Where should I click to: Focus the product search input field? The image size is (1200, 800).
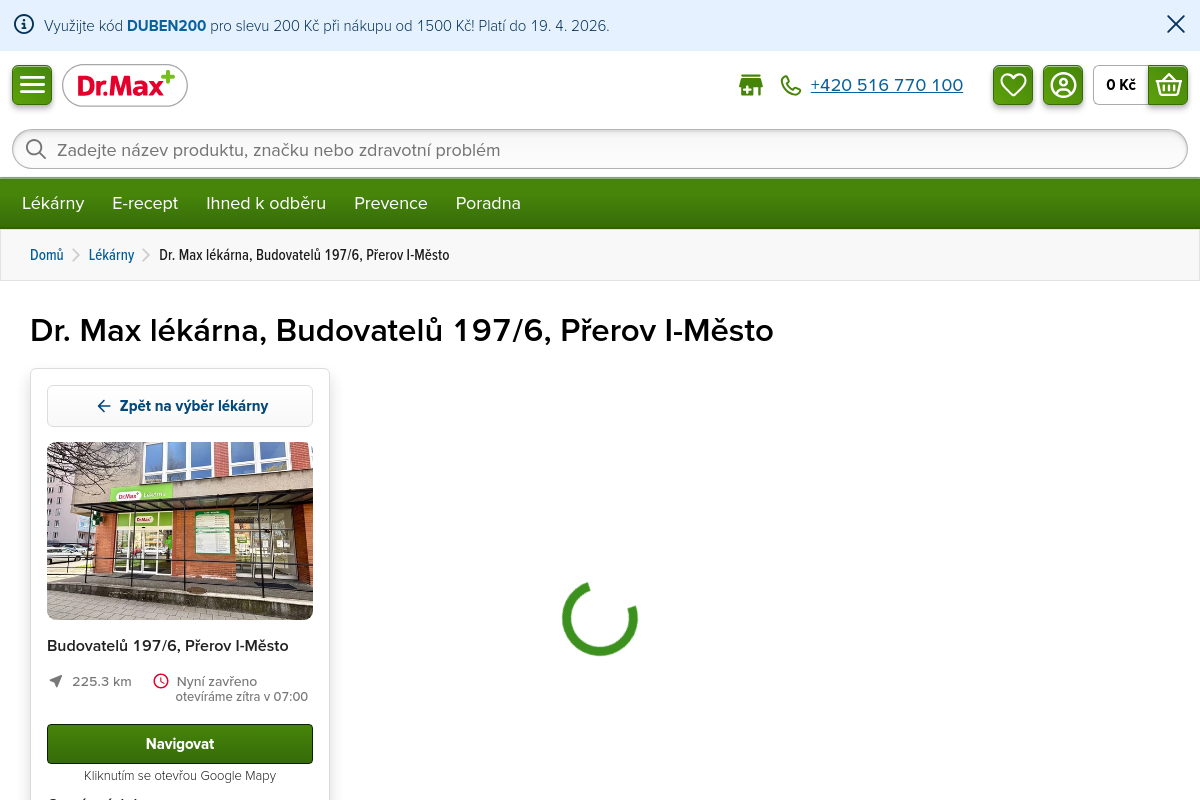click(x=600, y=150)
